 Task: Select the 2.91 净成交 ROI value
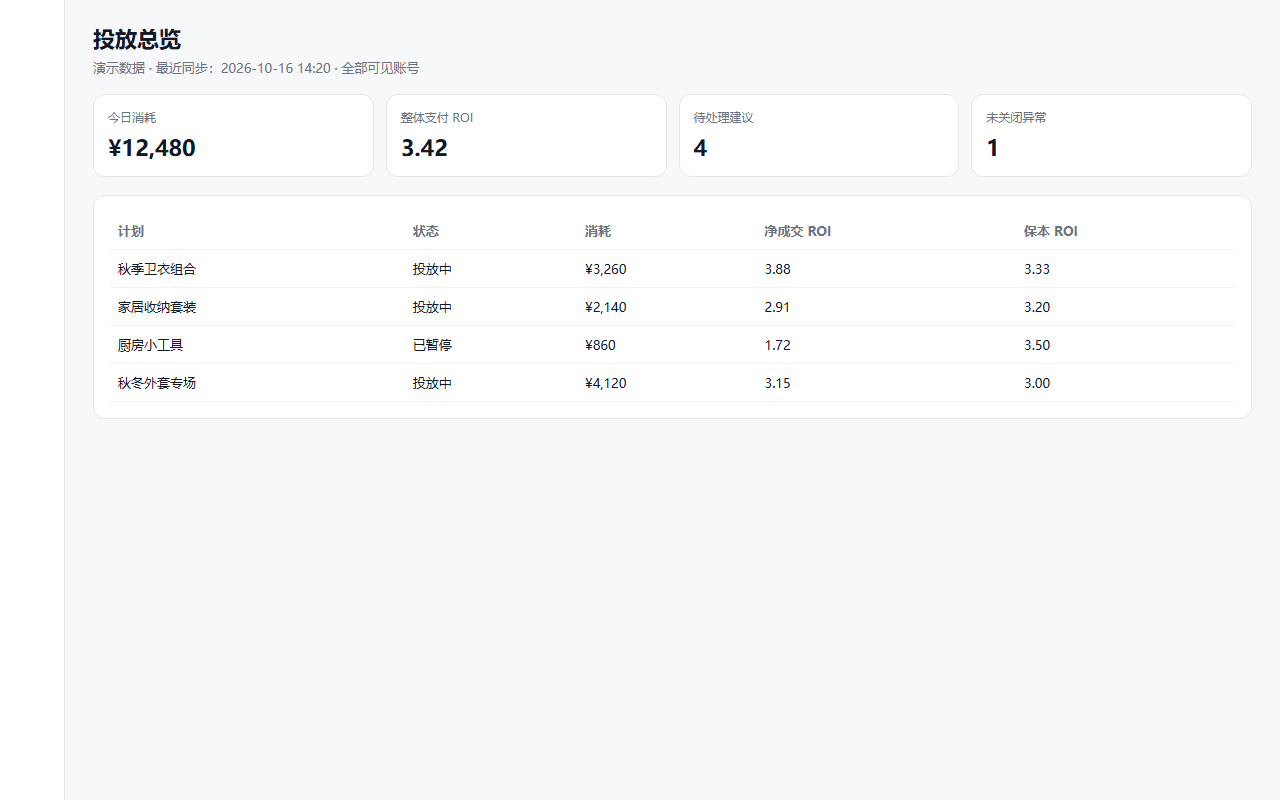click(x=777, y=307)
